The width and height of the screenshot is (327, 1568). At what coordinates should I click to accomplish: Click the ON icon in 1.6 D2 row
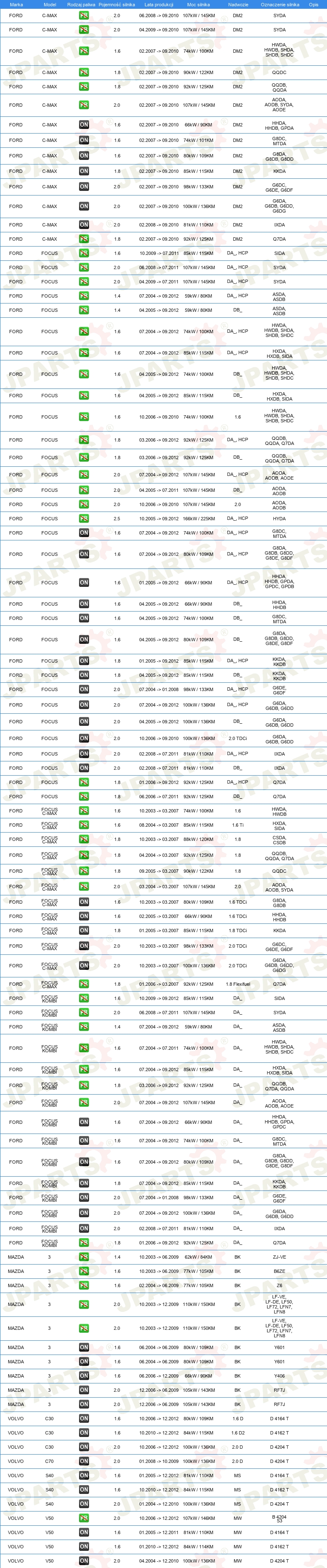(84, 1433)
